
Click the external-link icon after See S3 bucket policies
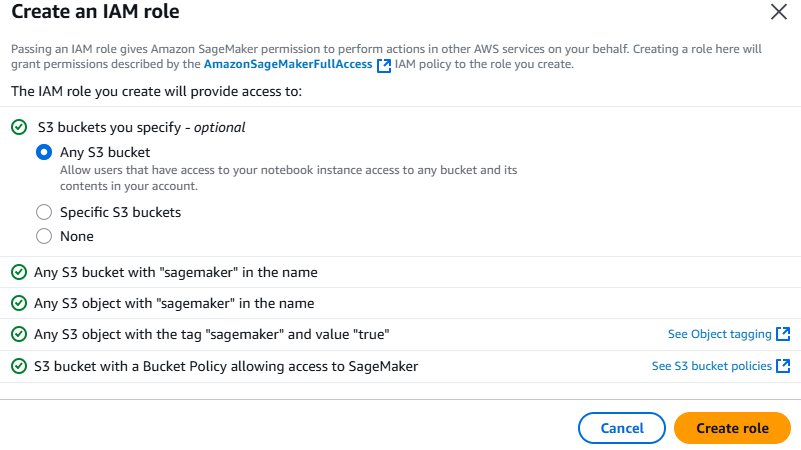tap(783, 366)
